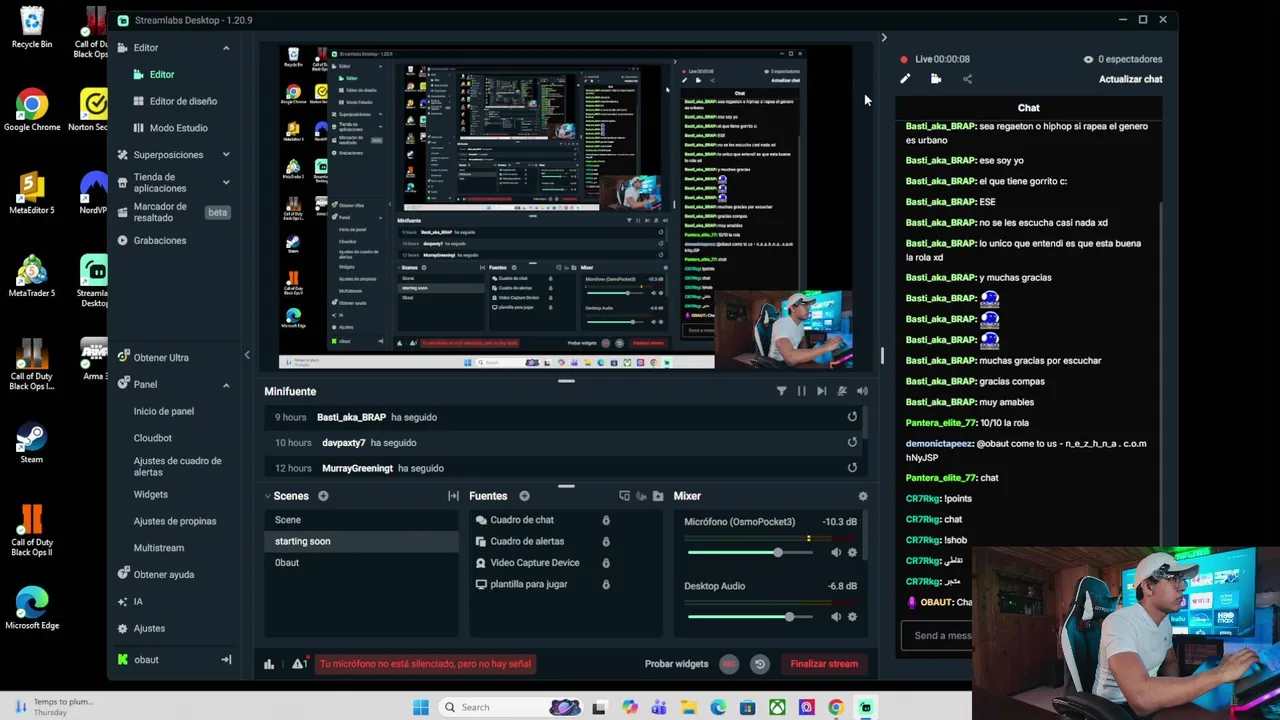
Task: Replay the MurrayGreeningt follow alert
Action: coord(852,467)
